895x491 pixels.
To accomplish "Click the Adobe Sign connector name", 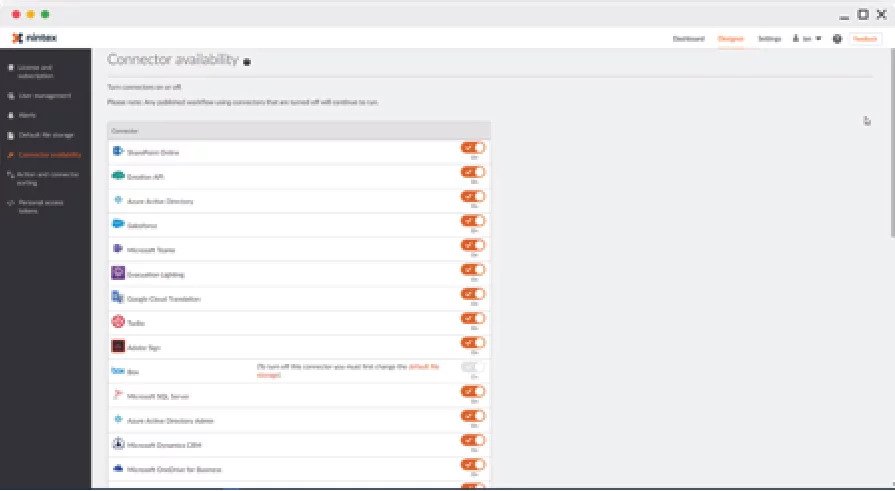I will (x=143, y=348).
